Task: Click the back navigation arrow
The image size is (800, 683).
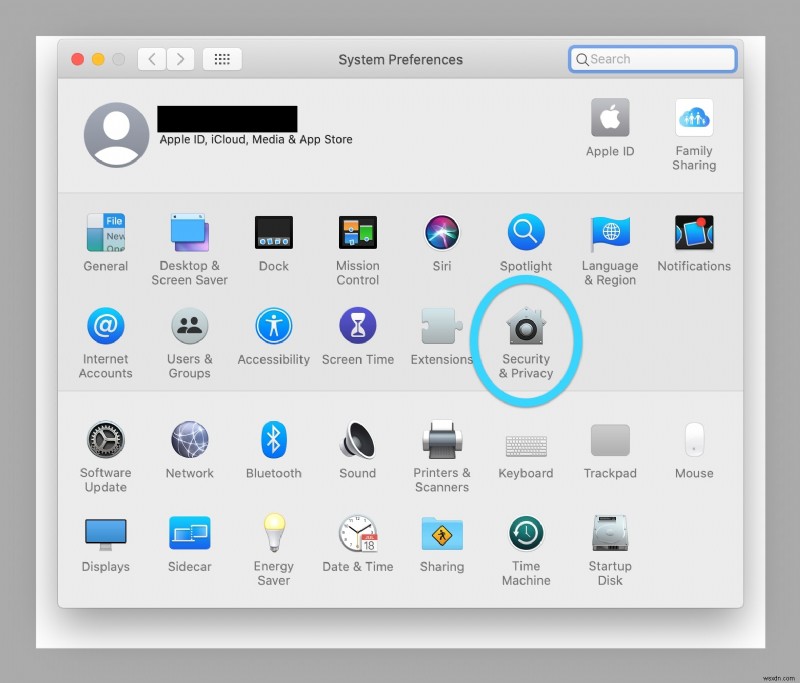Action: 150,59
